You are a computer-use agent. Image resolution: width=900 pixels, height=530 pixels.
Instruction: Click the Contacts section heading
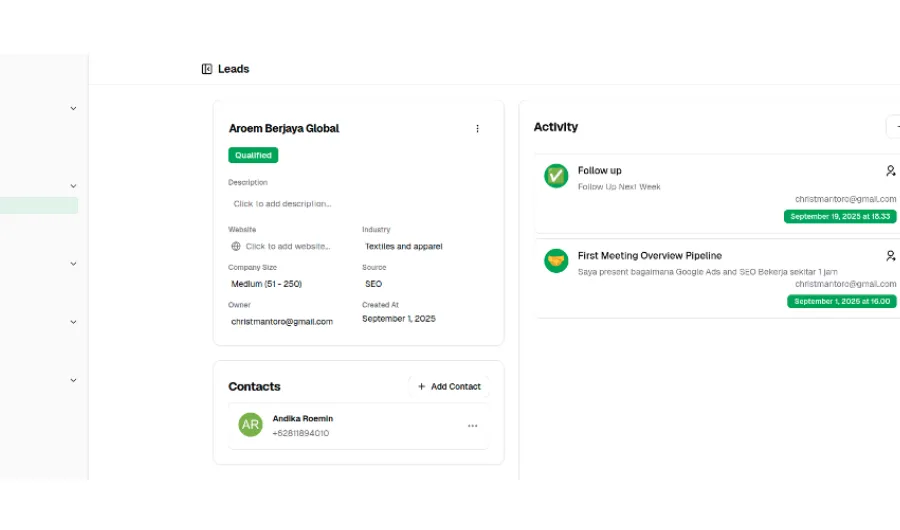(254, 386)
